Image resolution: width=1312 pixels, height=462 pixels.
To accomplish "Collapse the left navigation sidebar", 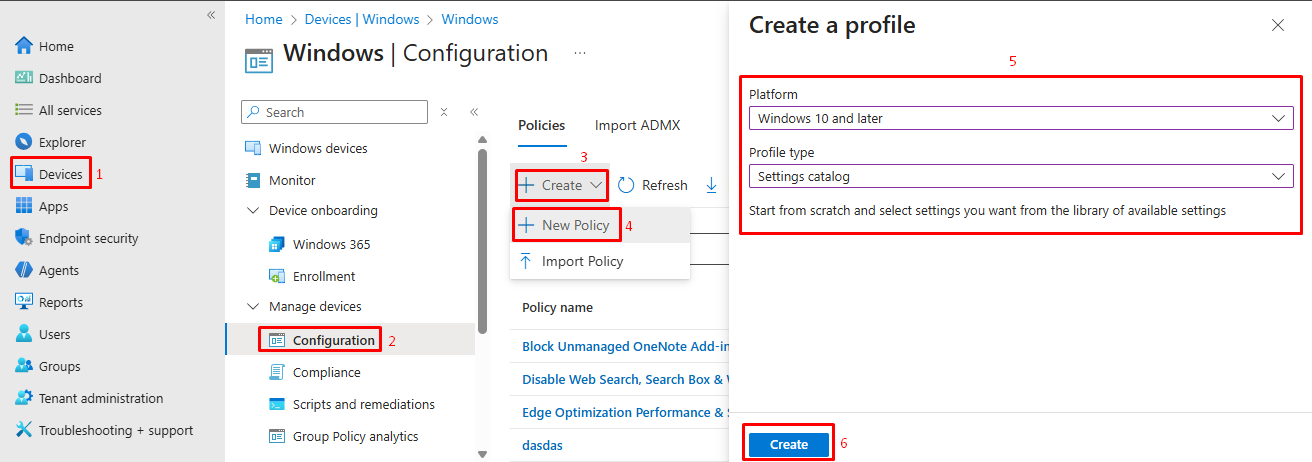I will [x=211, y=15].
